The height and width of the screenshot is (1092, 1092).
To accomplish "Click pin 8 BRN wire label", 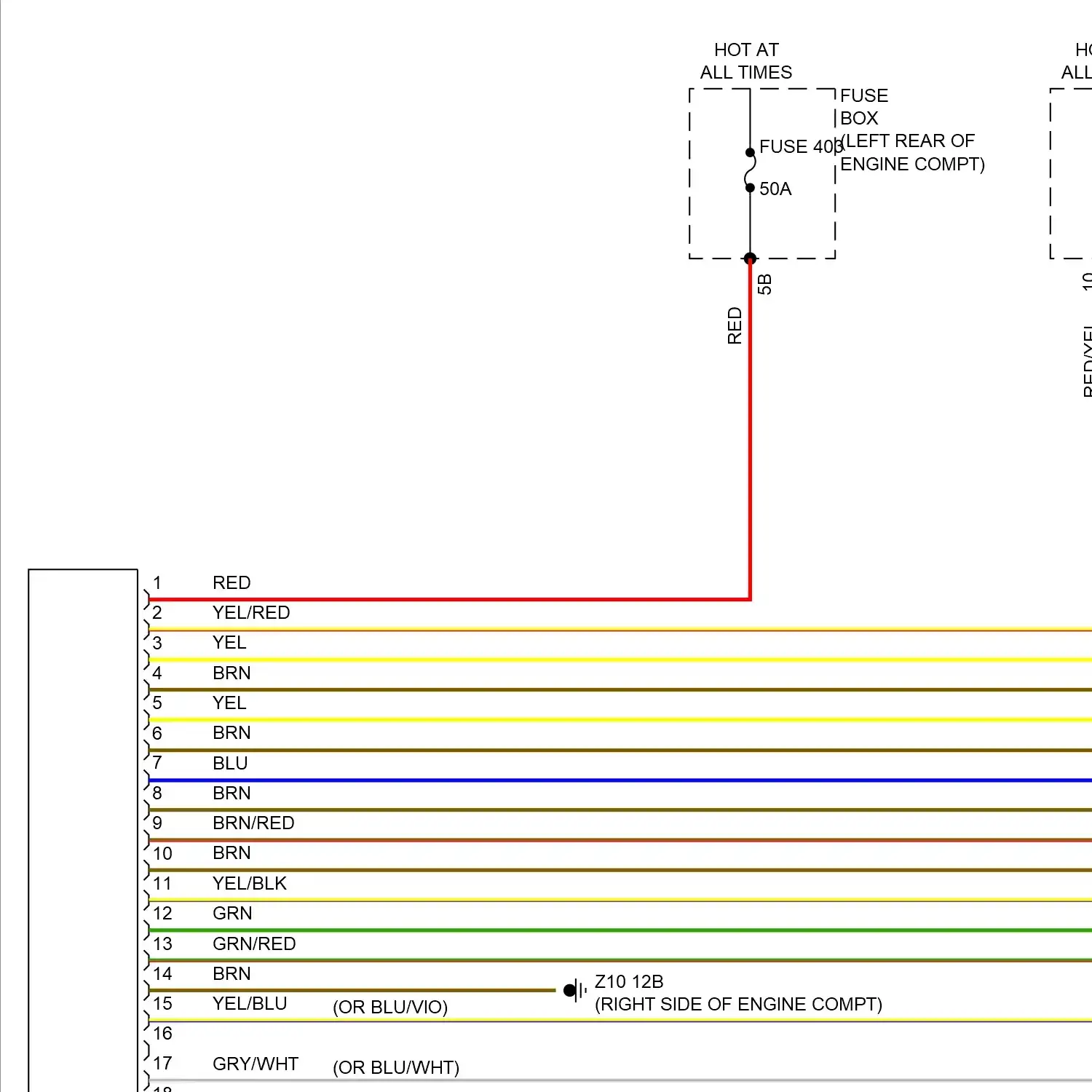I will tap(232, 793).
